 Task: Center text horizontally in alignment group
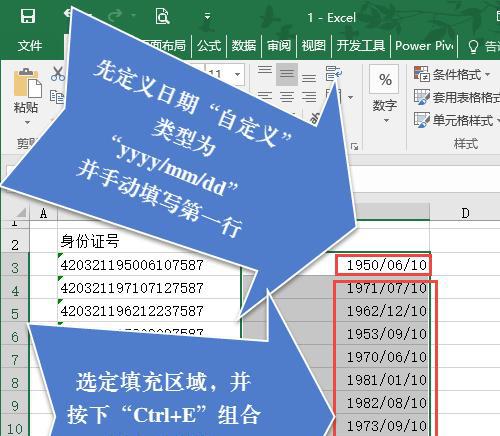(x=287, y=97)
